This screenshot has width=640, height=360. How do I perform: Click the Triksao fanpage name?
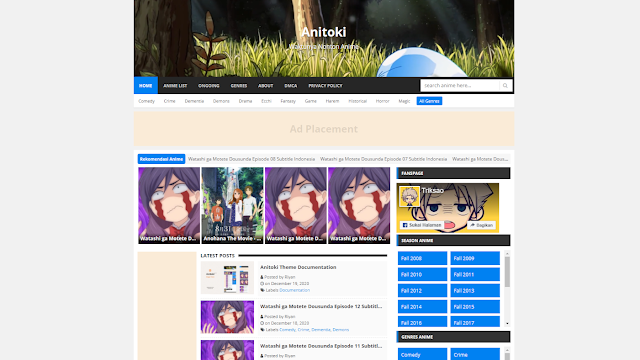[432, 191]
